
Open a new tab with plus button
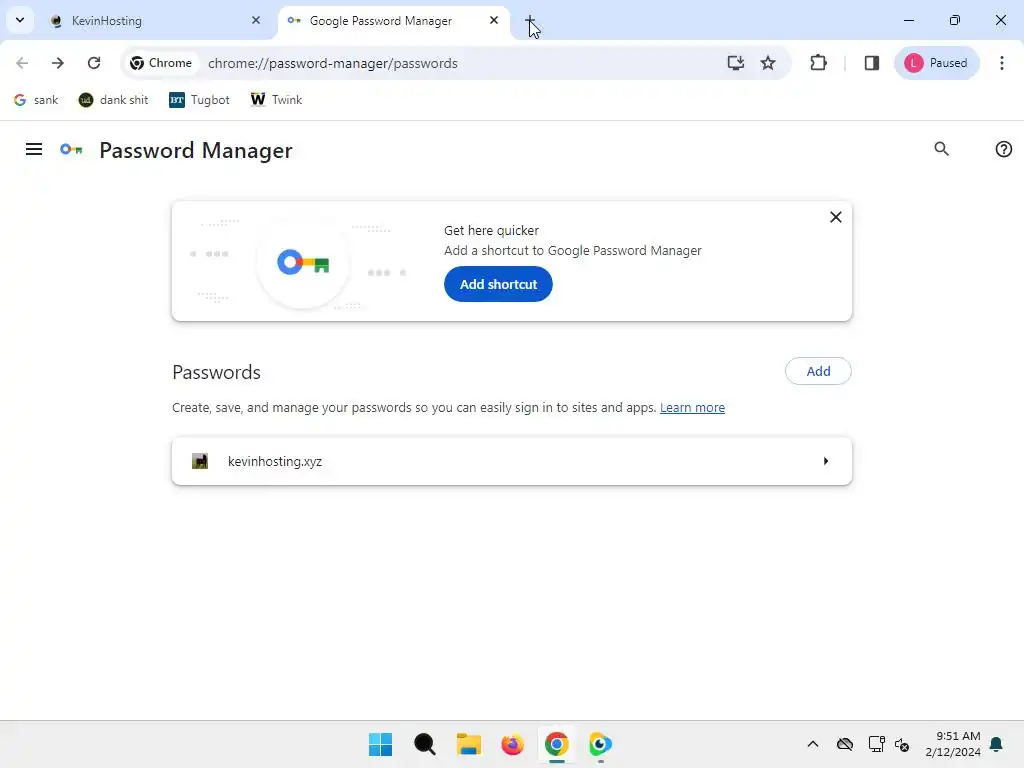pos(530,20)
